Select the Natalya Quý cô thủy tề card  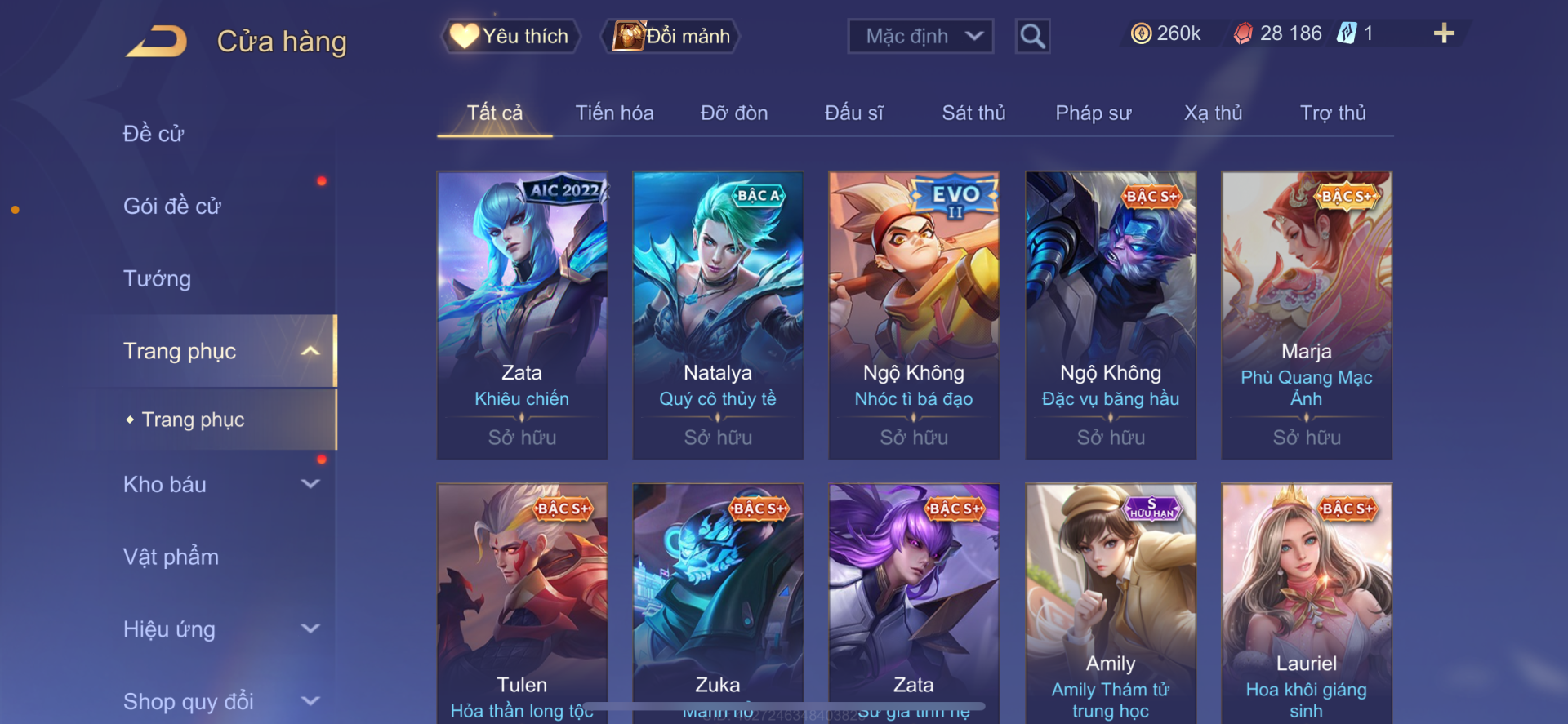click(x=718, y=315)
